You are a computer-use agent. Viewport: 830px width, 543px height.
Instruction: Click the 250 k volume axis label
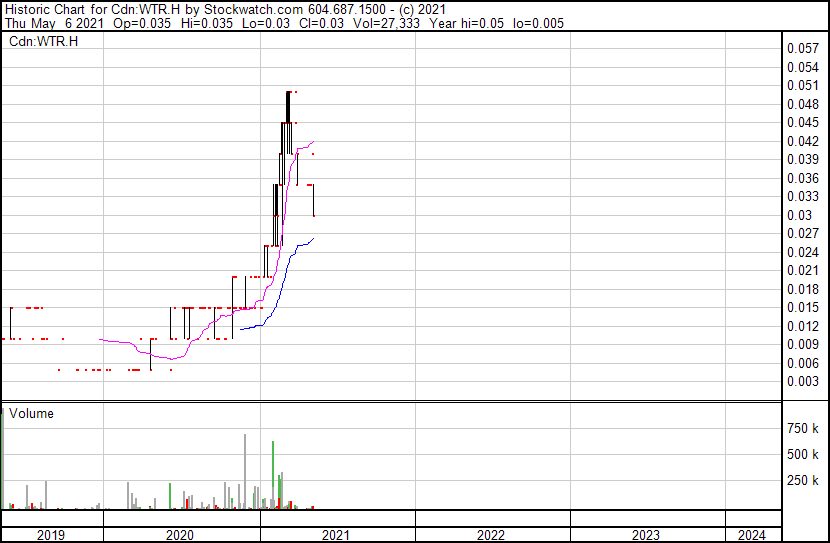(803, 481)
